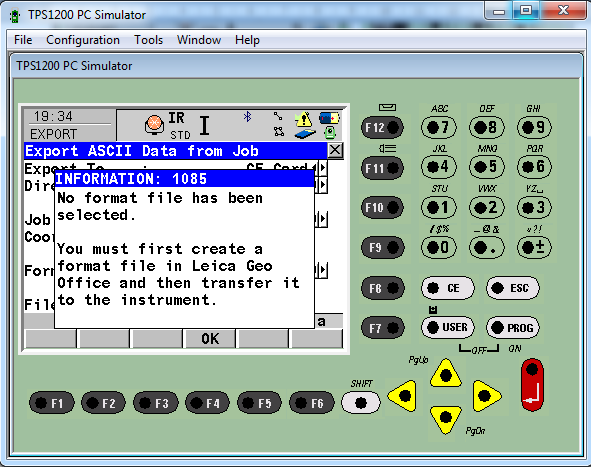Click the warning triangle status icon
This screenshot has height=467, width=591.
pos(303,119)
